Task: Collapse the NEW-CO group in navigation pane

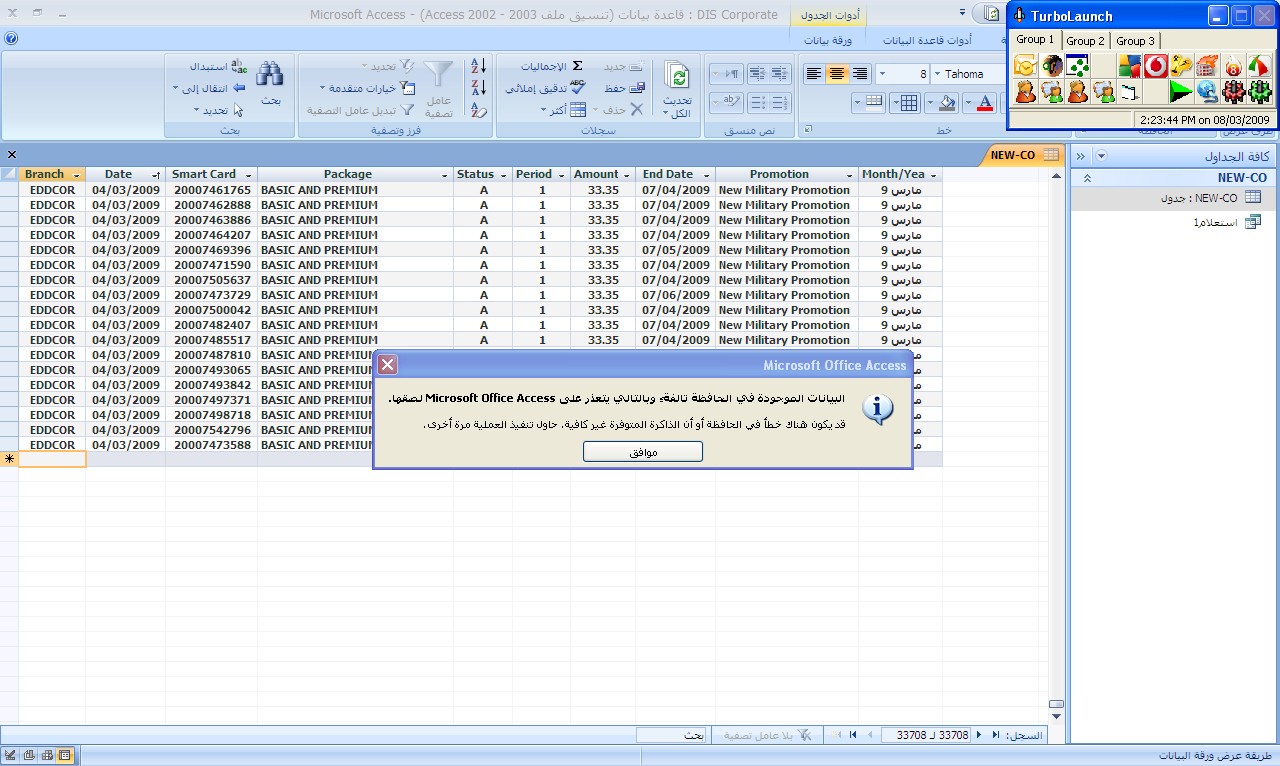Action: (x=1088, y=178)
